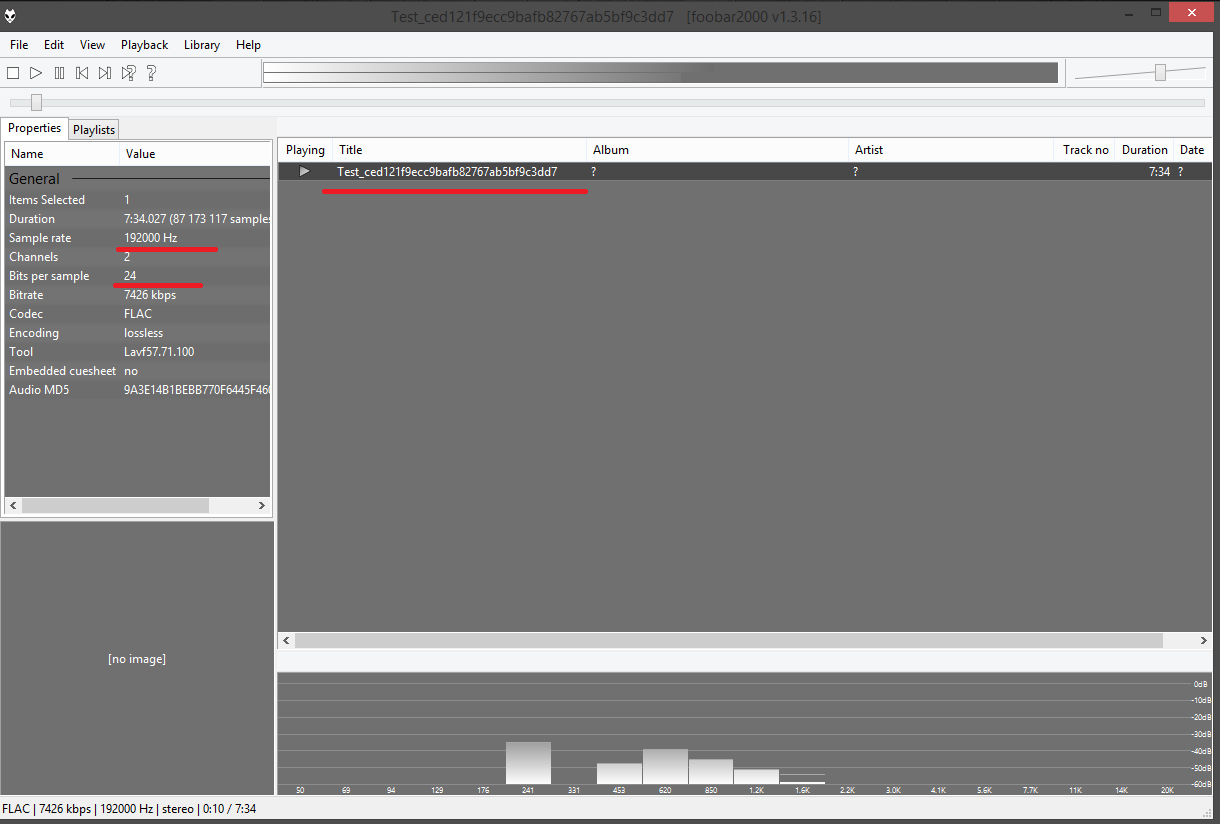
Task: Click the question mark toolbar icon
Action: 151,73
